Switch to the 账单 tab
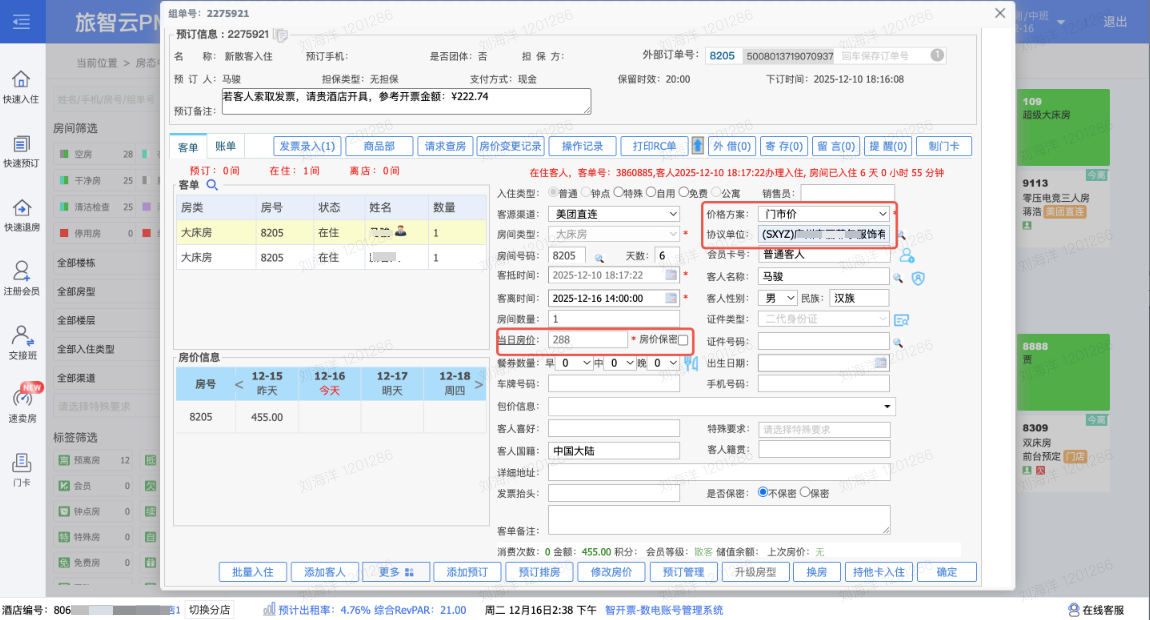Screen dimensions: 1150x620 (x=225, y=147)
